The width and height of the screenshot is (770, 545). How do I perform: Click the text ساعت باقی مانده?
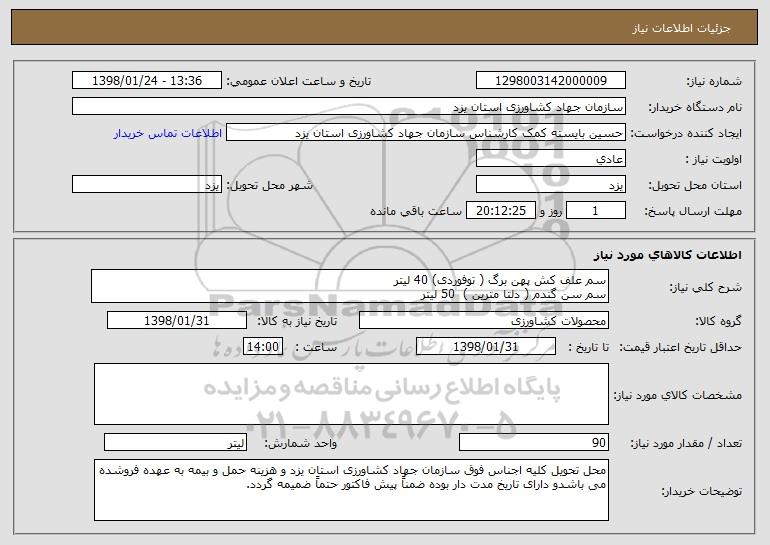[415, 212]
